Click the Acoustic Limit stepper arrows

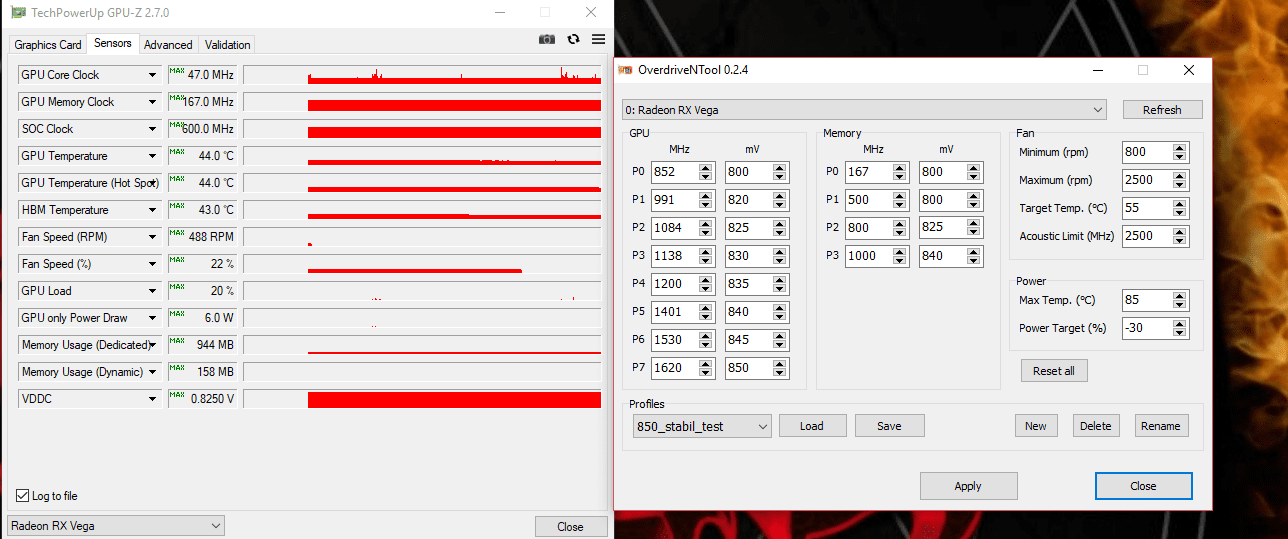click(1180, 236)
